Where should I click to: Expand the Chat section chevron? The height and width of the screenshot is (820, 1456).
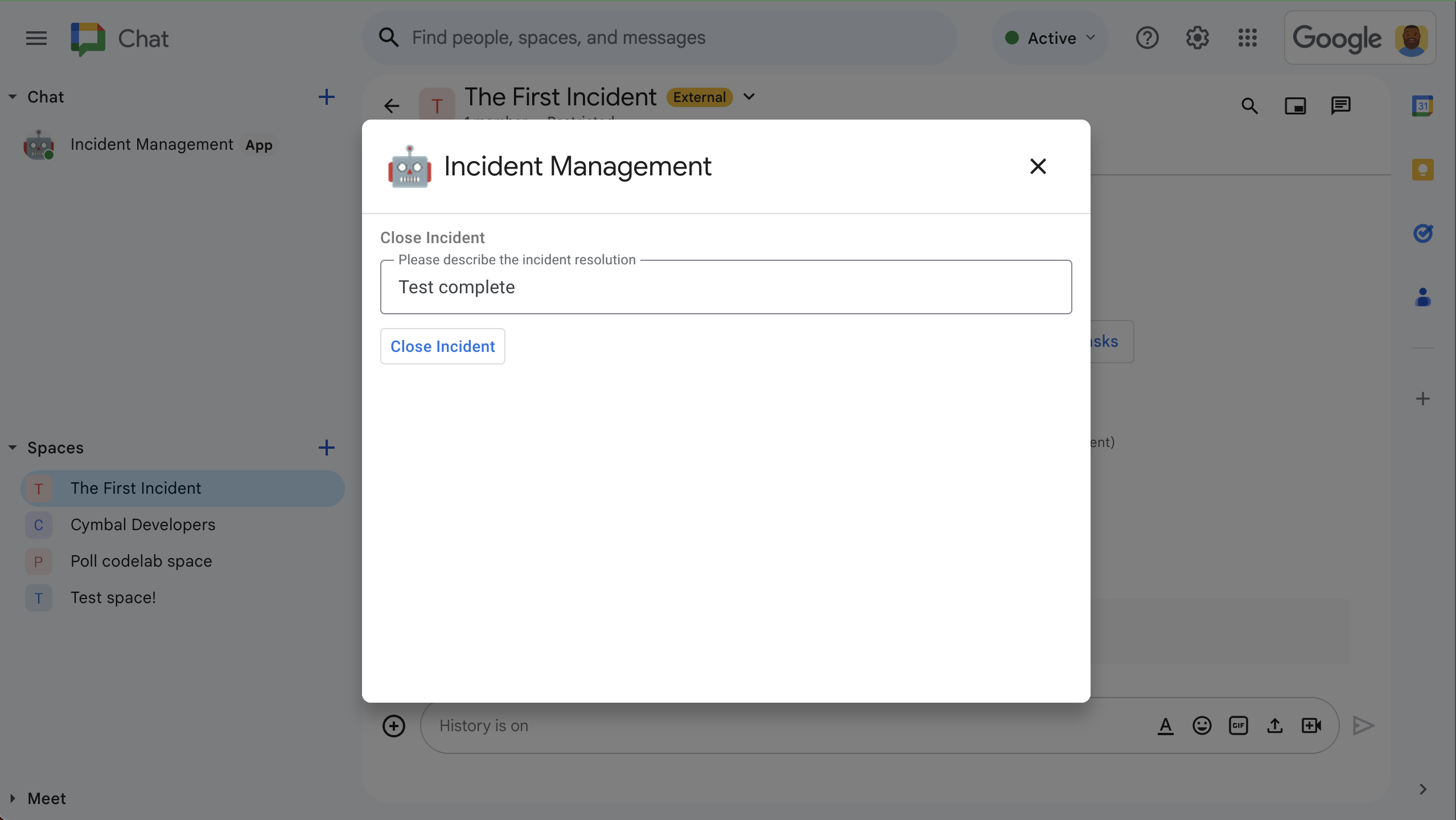tap(12, 96)
